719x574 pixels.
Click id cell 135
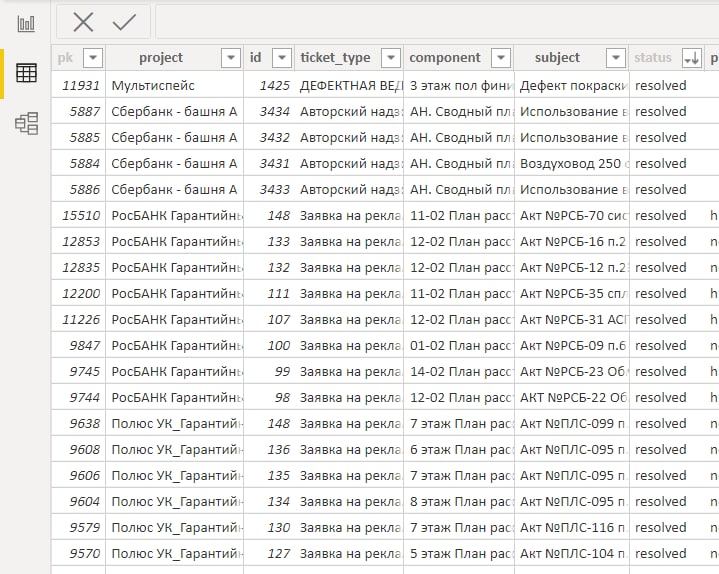click(269, 475)
